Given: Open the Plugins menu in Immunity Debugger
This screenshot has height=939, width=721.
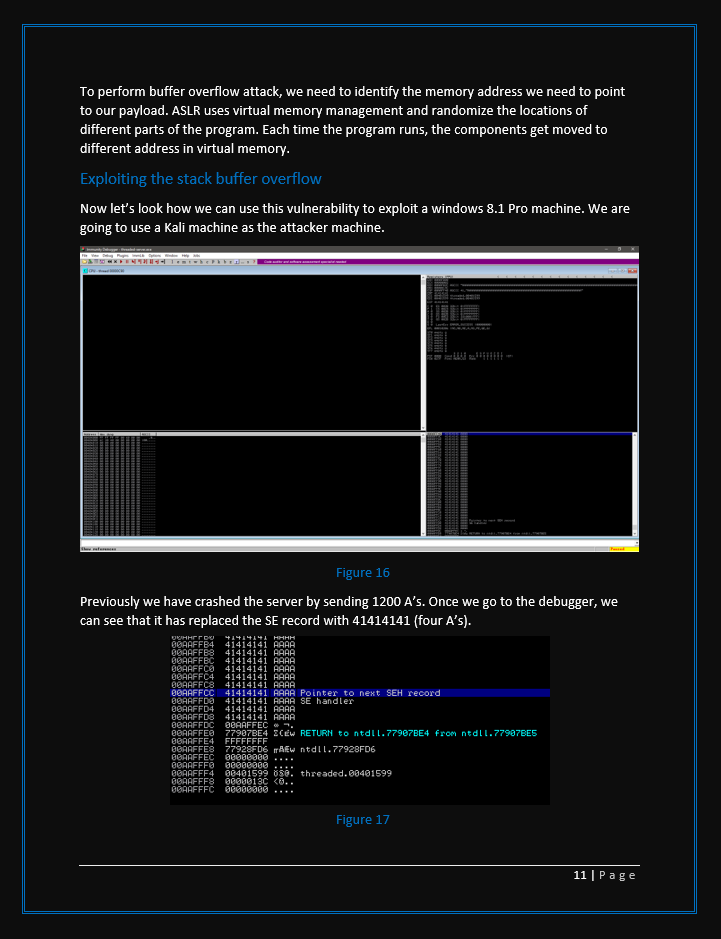Looking at the screenshot, I should pyautogui.click(x=122, y=256).
